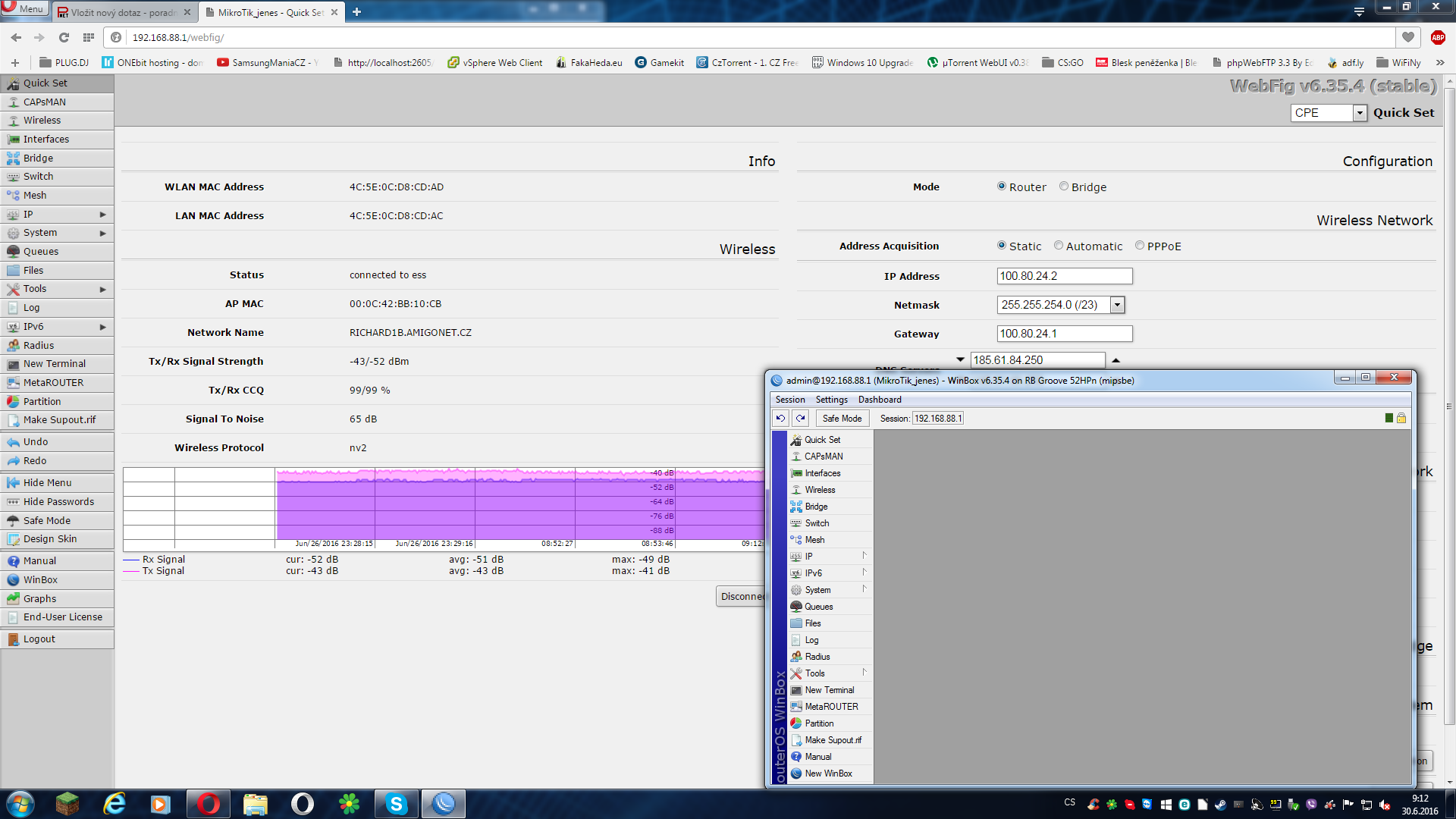Click the Gateway input field
Viewport: 1456px width, 819px height.
[1064, 334]
